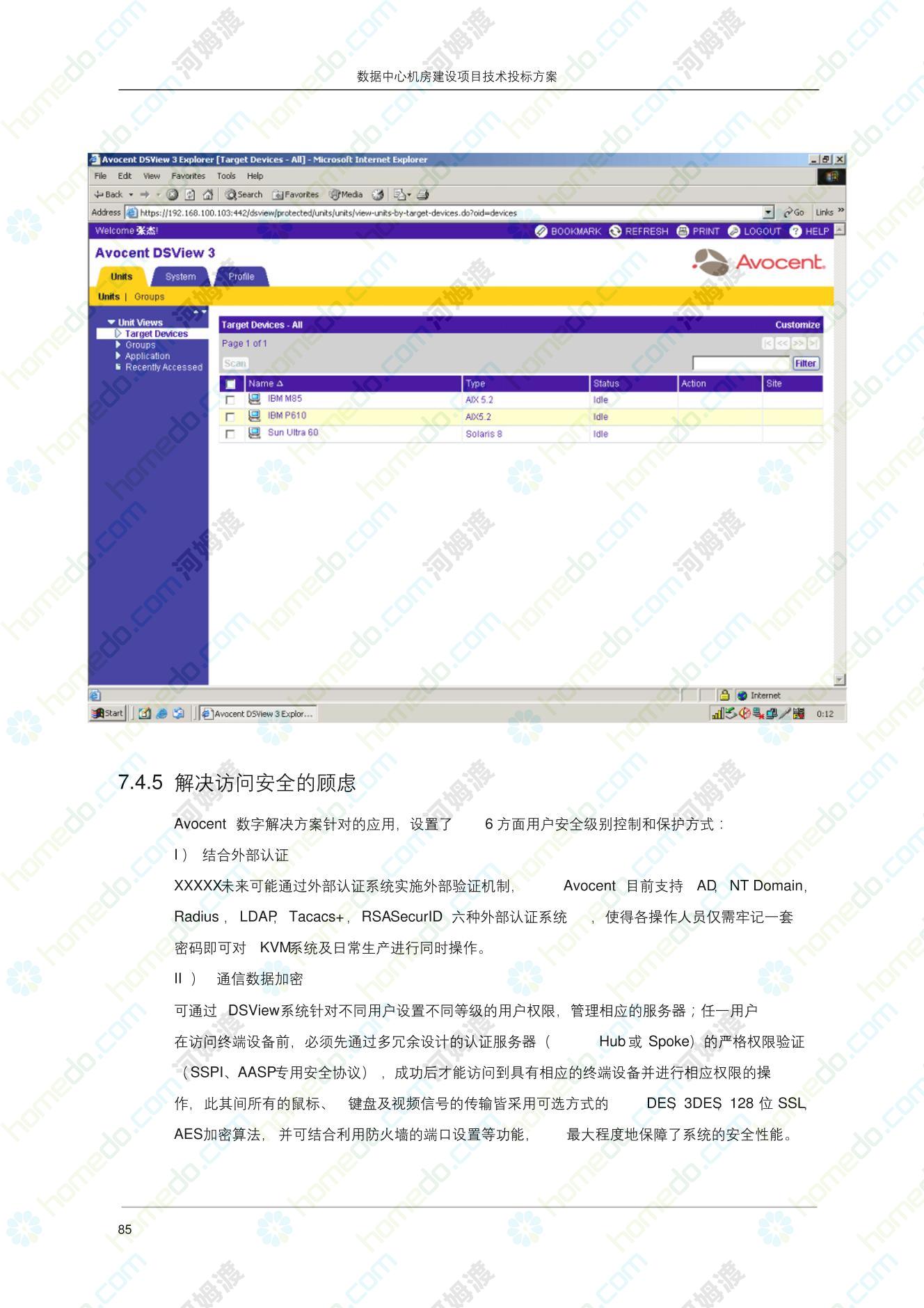This screenshot has height=1308, width=924.
Task: Open the IBM M85 device link
Action: pos(285,399)
